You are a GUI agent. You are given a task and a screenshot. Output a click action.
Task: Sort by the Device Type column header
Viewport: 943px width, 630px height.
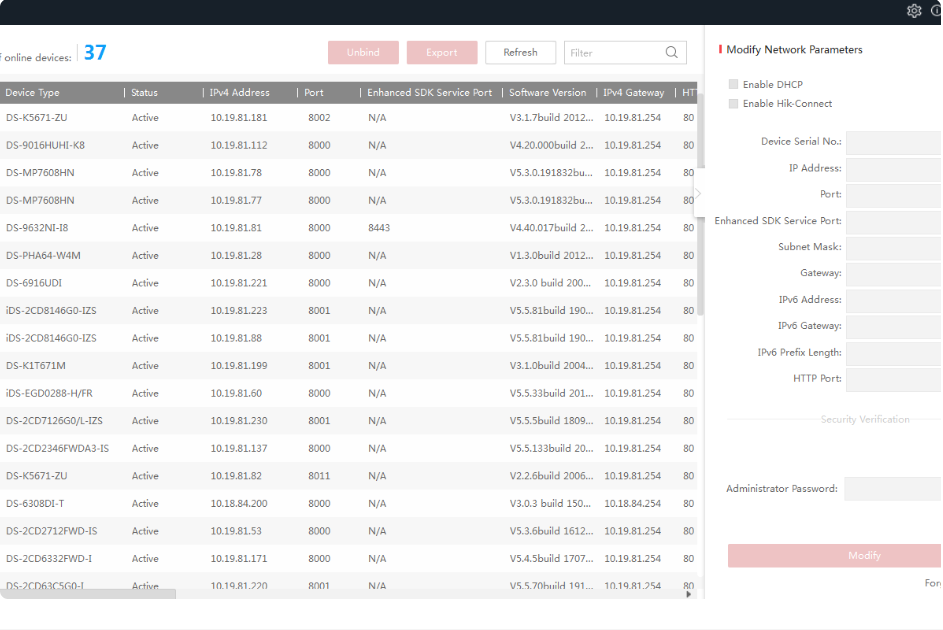[33, 93]
